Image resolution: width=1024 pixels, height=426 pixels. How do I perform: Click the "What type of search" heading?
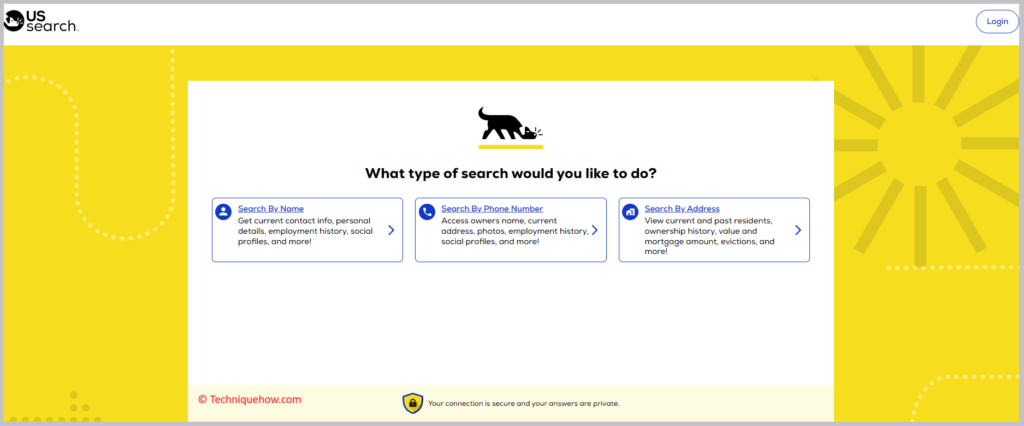tap(511, 174)
